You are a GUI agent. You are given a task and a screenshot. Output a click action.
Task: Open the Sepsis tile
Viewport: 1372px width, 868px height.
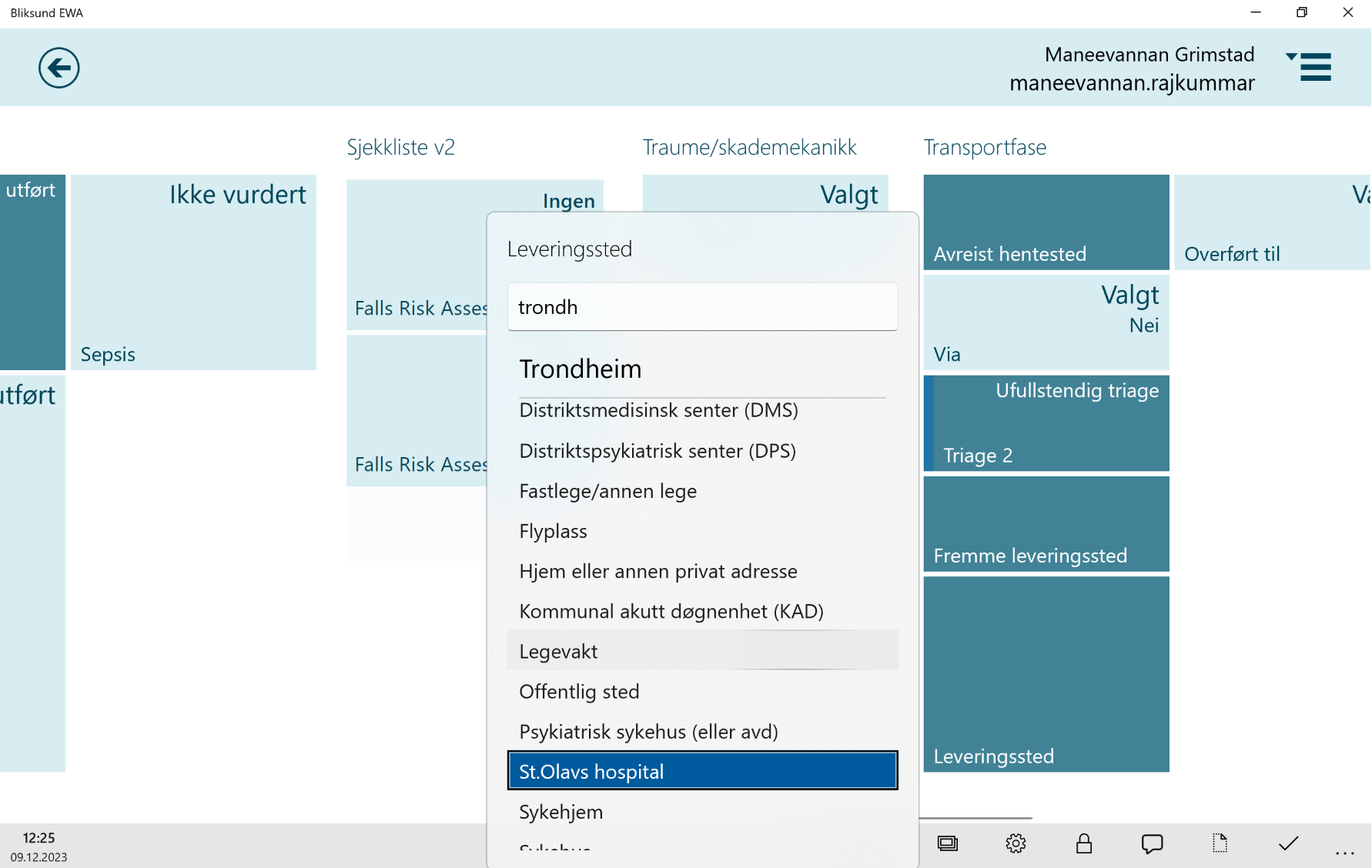tap(193, 272)
